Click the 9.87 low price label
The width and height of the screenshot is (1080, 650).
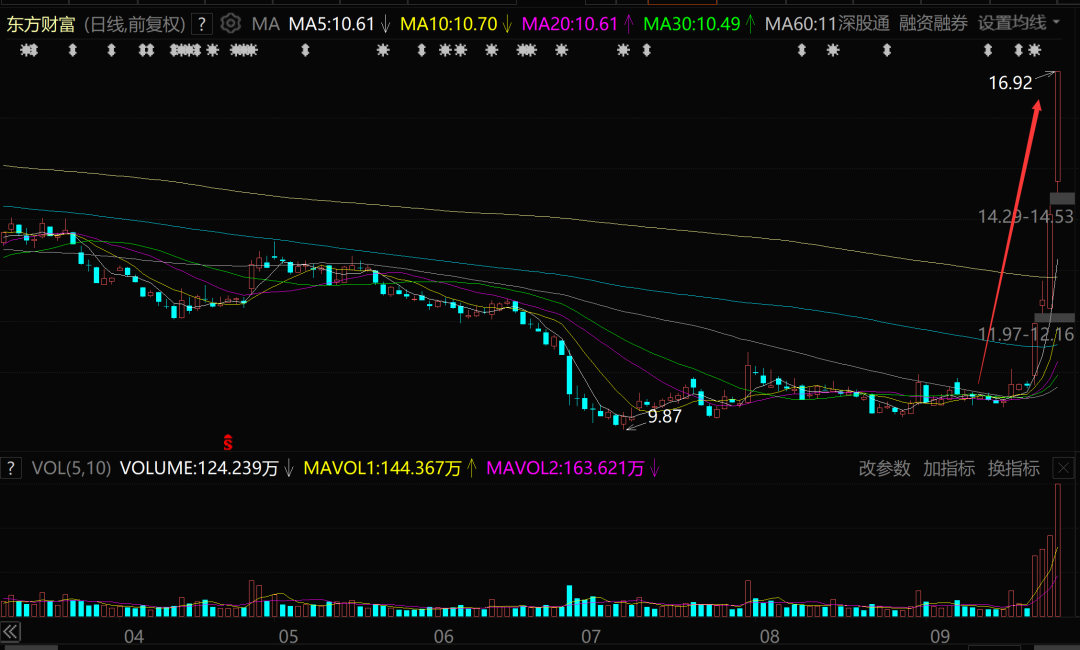coord(665,417)
